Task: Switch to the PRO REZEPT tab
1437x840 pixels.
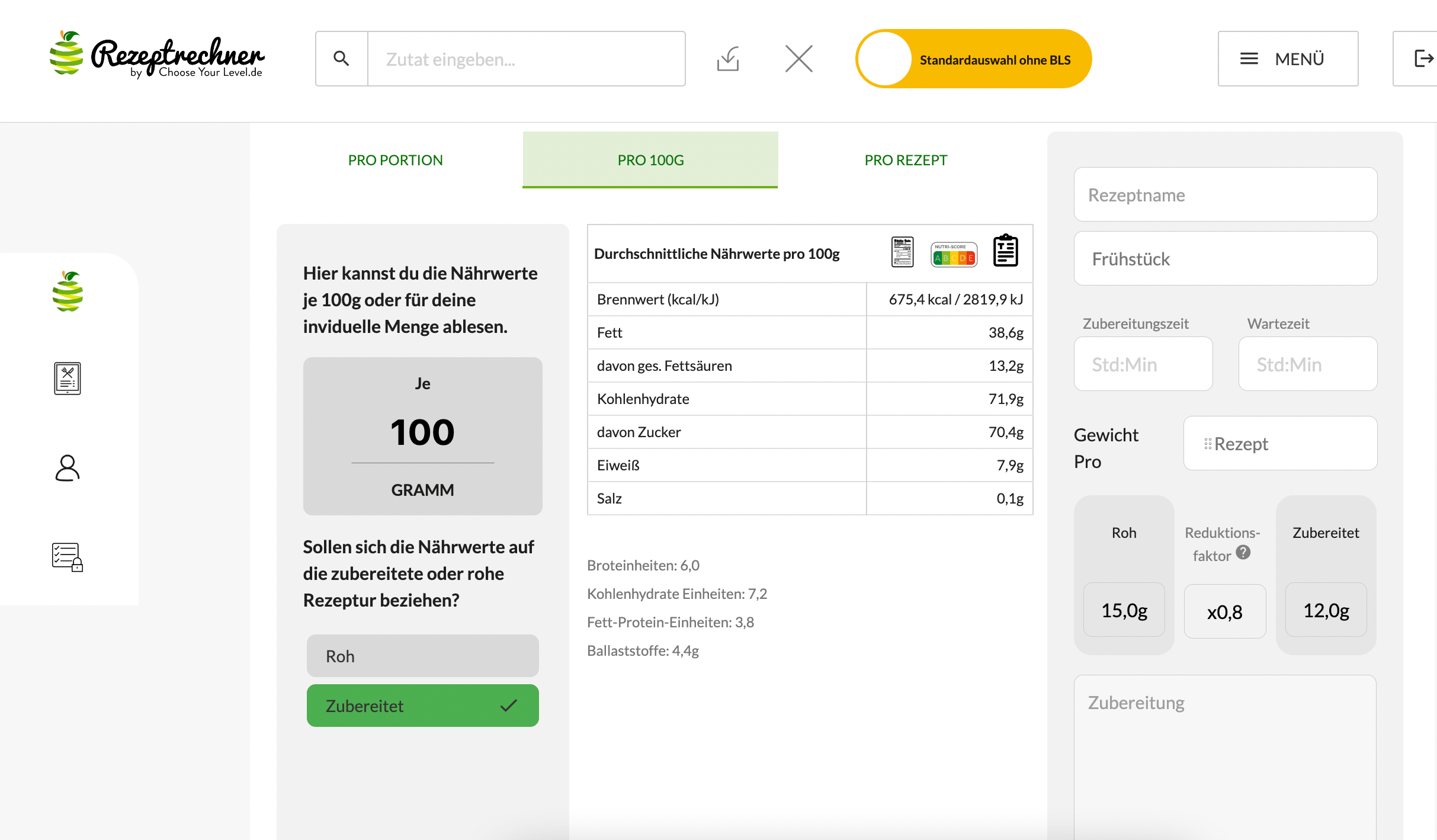Action: pyautogui.click(x=906, y=160)
